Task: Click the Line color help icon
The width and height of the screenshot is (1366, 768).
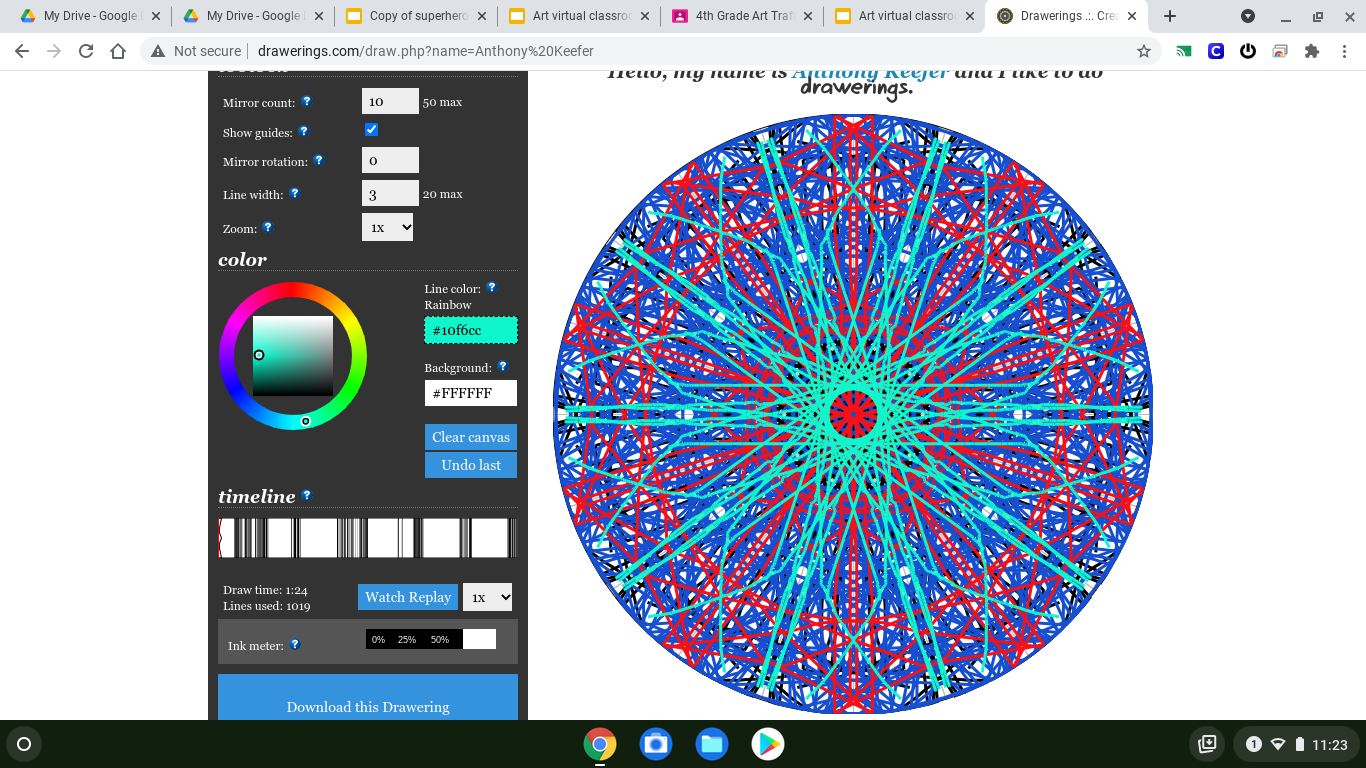Action: pos(492,288)
